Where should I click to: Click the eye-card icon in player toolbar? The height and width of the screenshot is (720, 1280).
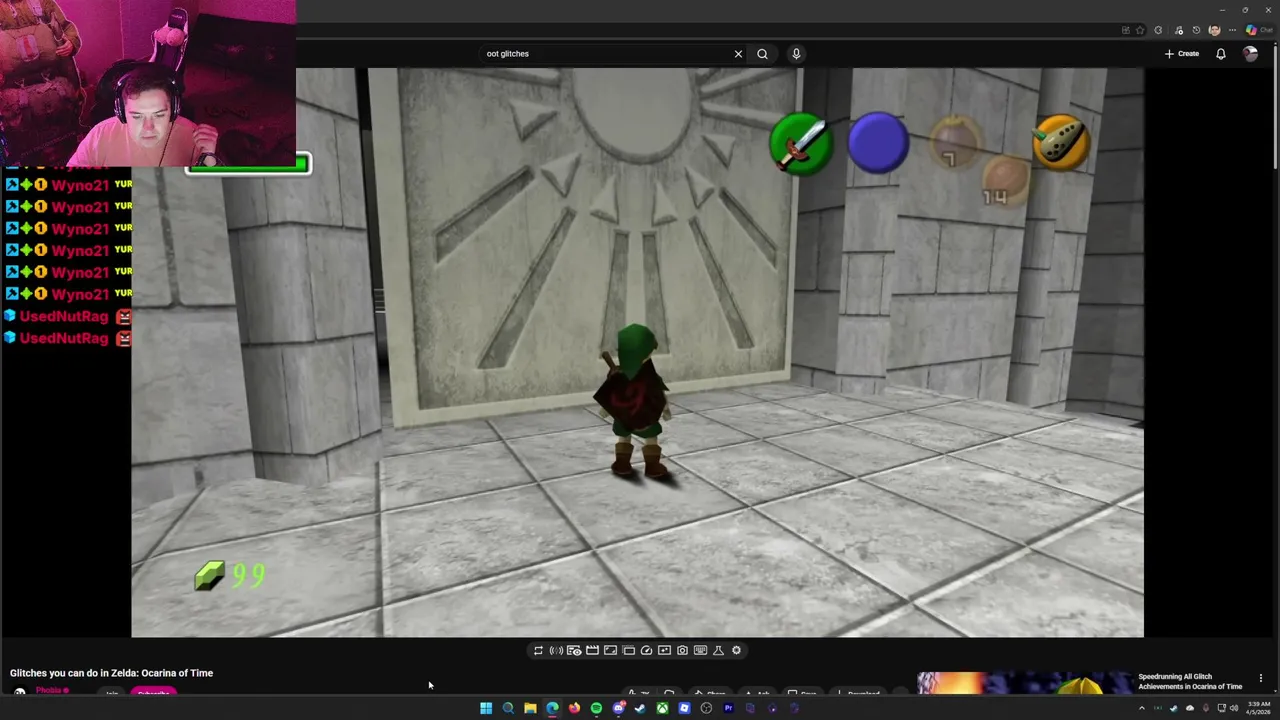click(574, 650)
